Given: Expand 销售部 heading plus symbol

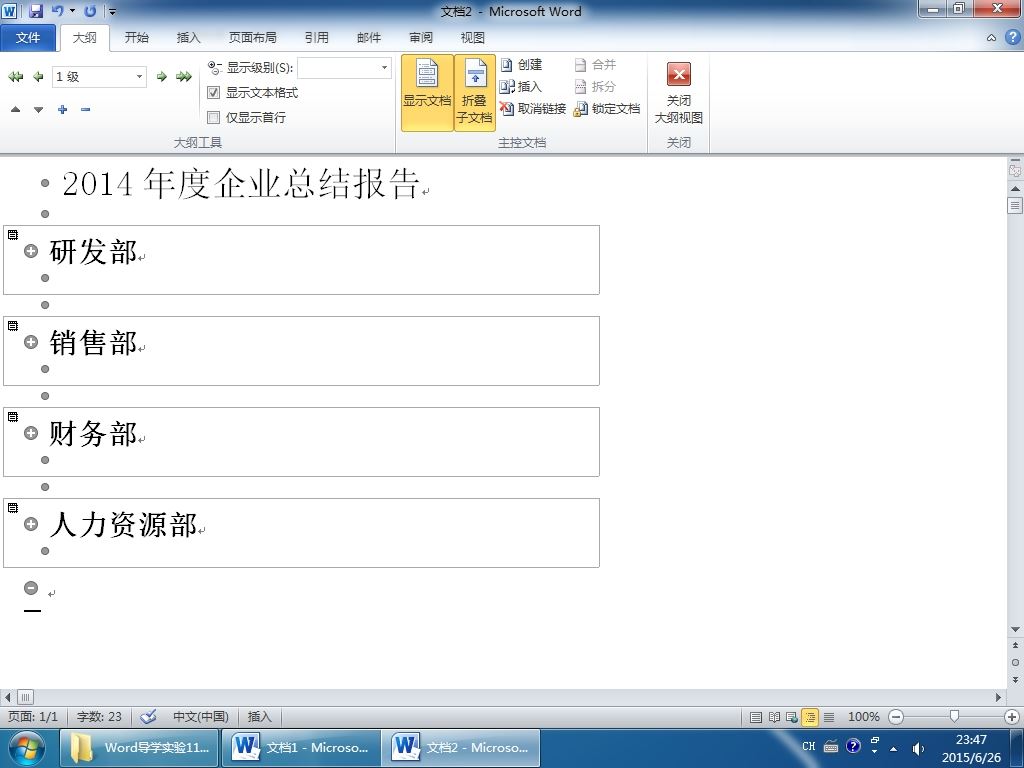Looking at the screenshot, I should [31, 342].
